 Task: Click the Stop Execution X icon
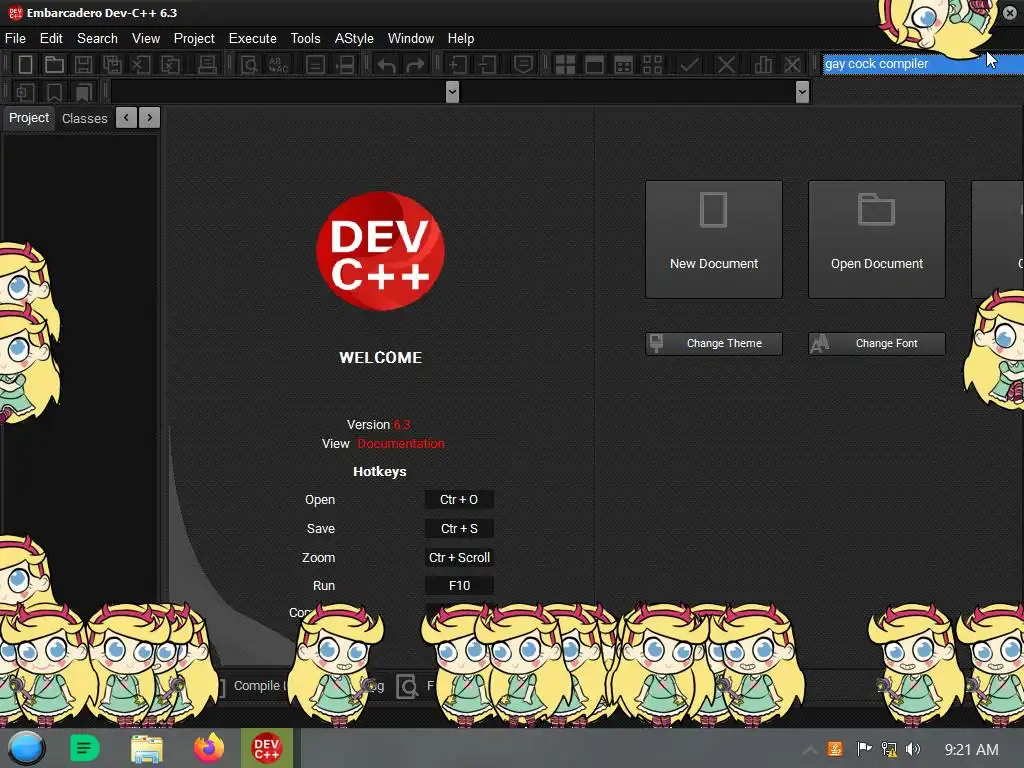(x=726, y=65)
